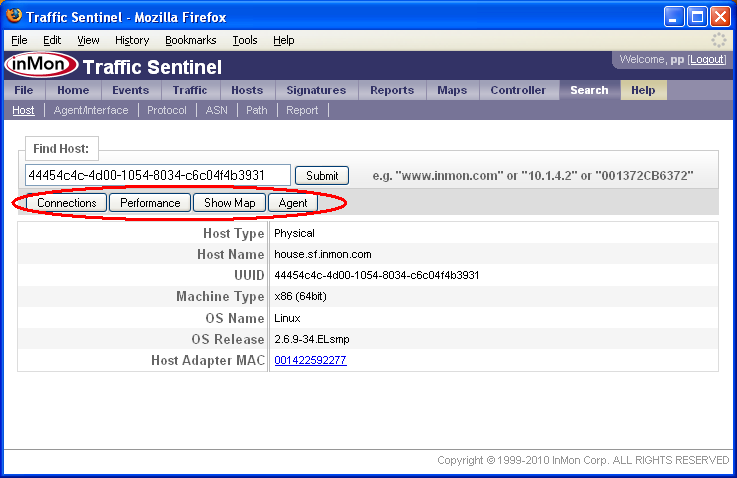The height and width of the screenshot is (478, 737).
Task: Open the yellow Help tab
Action: point(642,90)
